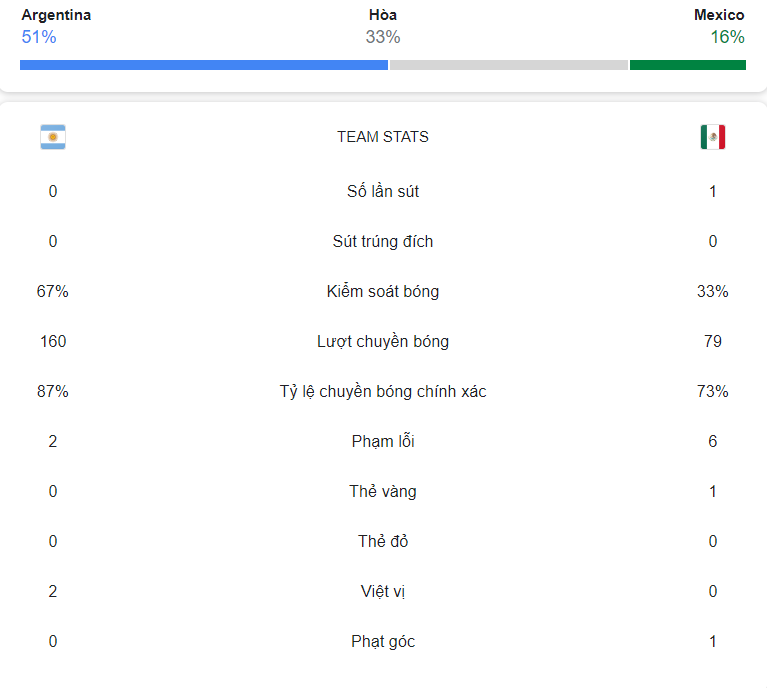The height and width of the screenshot is (688, 767).
Task: Click the 33% draw percentage
Action: [383, 37]
